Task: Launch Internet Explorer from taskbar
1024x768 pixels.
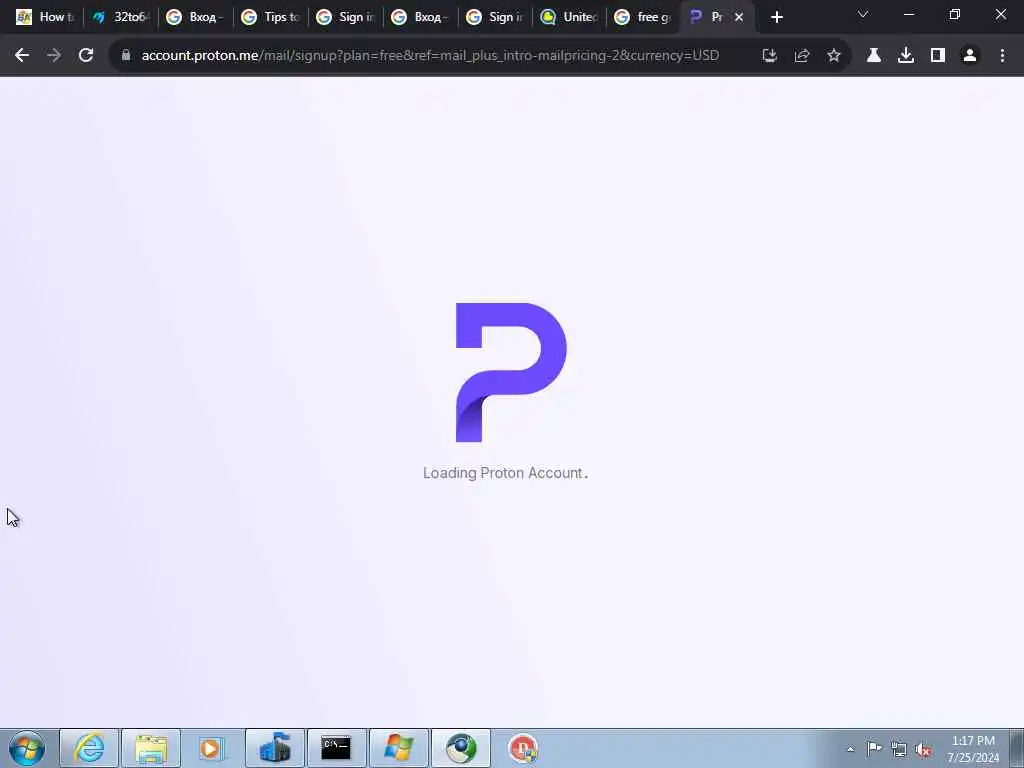Action: point(89,748)
